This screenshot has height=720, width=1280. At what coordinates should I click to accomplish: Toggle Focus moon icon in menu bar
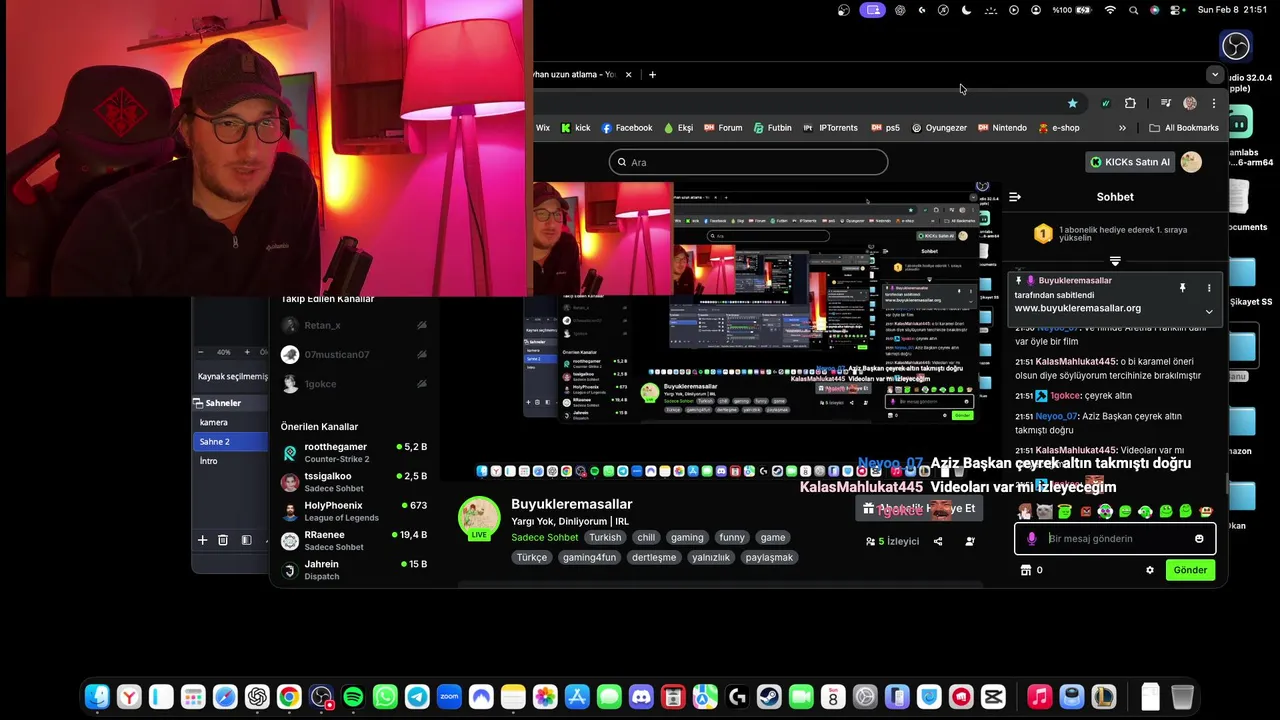(966, 10)
